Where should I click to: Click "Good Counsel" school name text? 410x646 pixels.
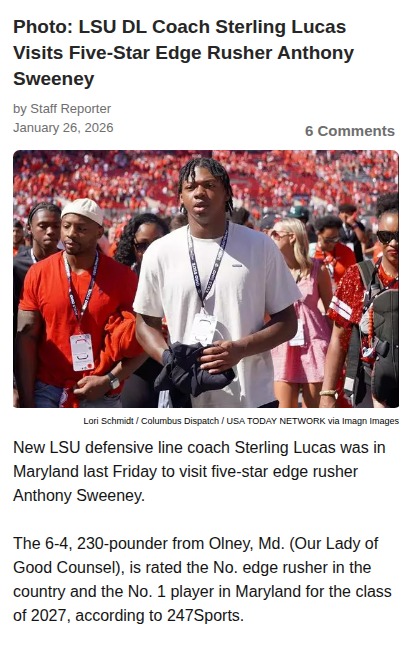(66, 568)
